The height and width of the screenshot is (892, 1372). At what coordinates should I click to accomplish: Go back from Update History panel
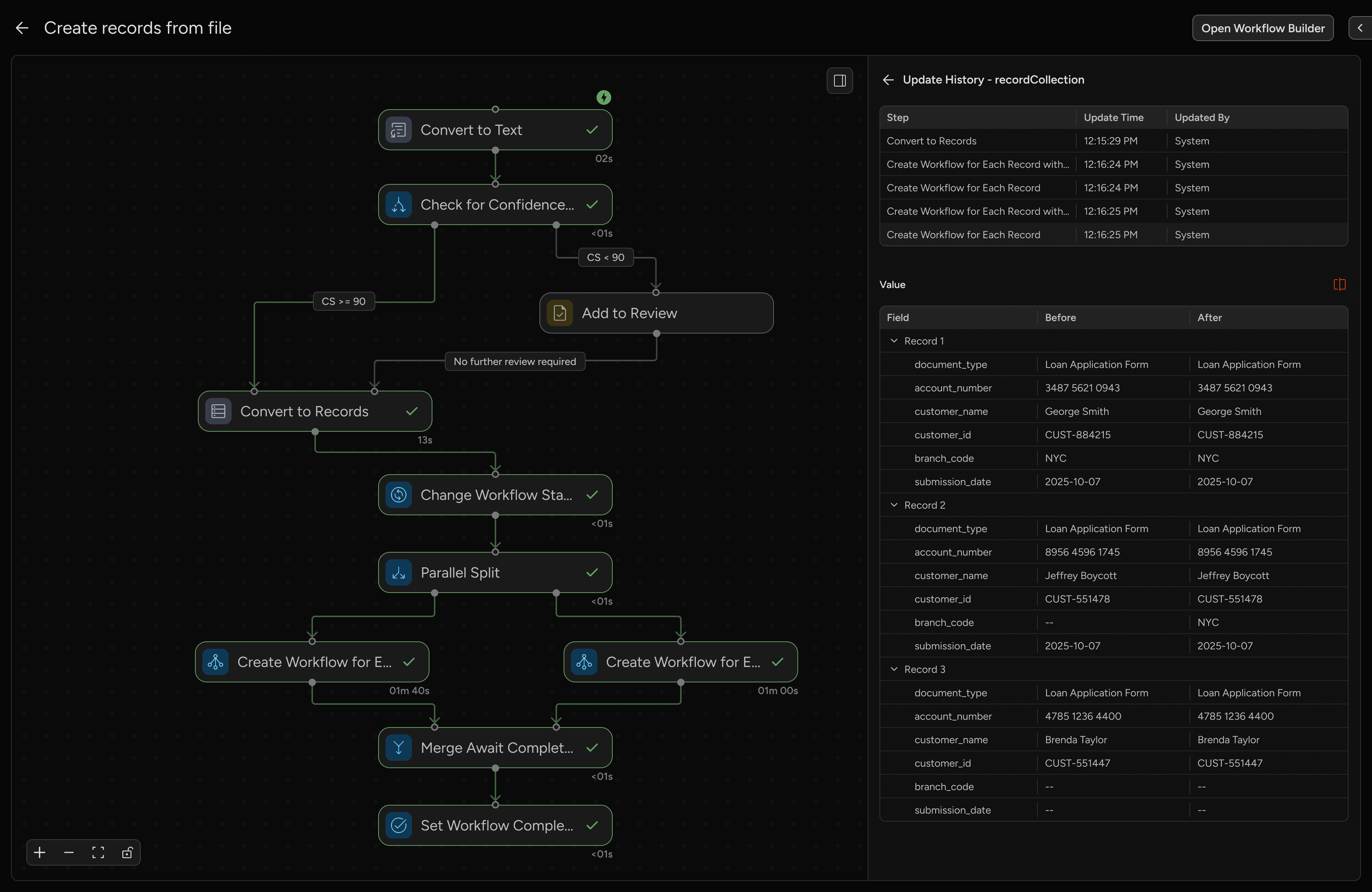pos(887,80)
